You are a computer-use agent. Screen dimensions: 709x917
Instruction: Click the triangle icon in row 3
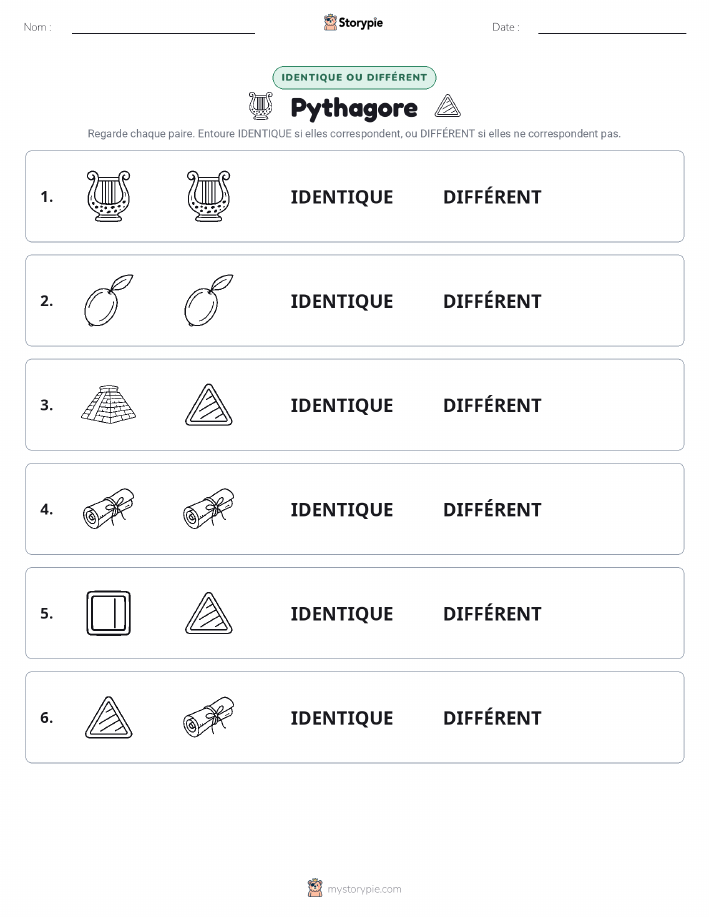(x=209, y=405)
